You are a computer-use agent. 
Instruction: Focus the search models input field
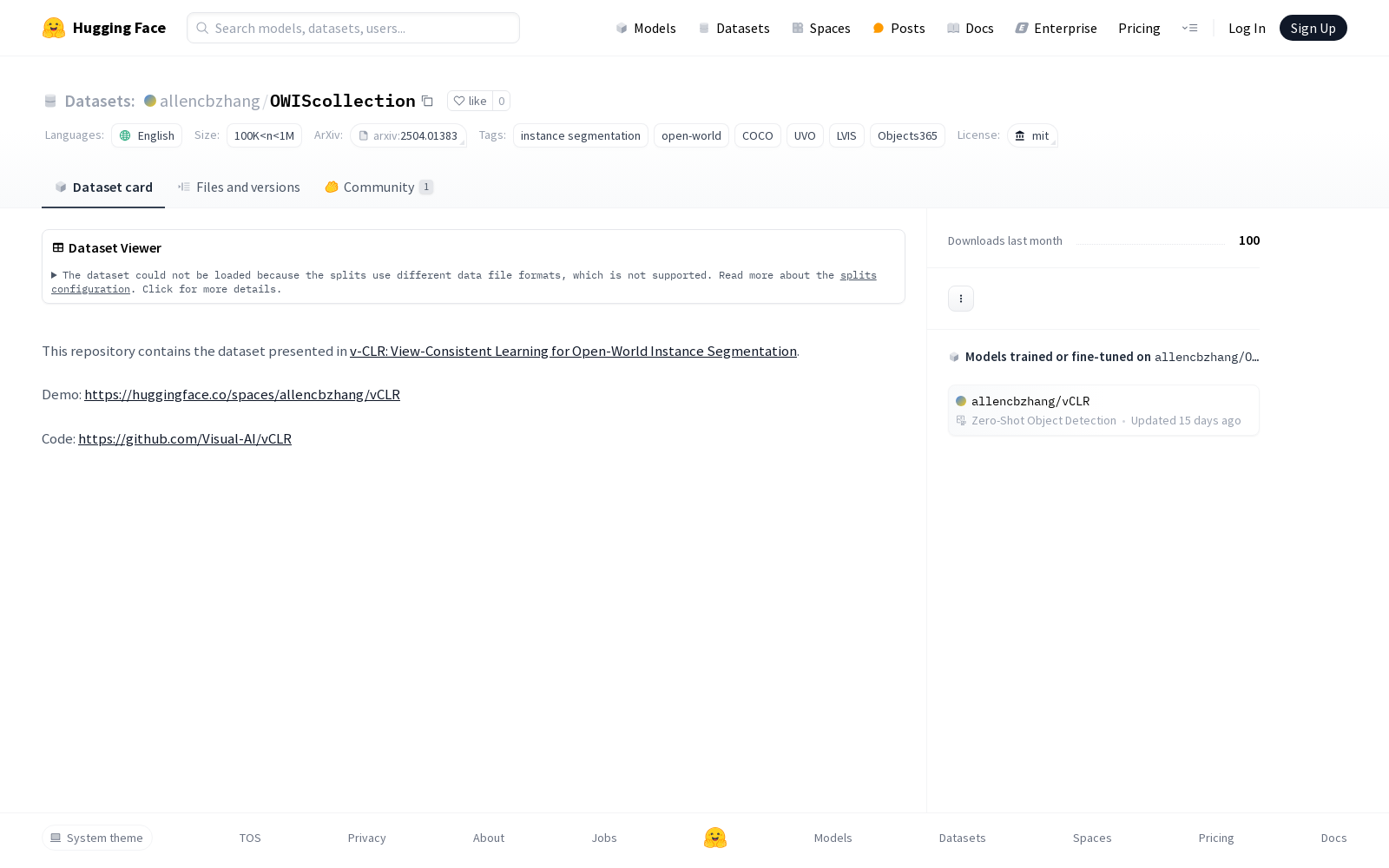pyautogui.click(x=353, y=28)
